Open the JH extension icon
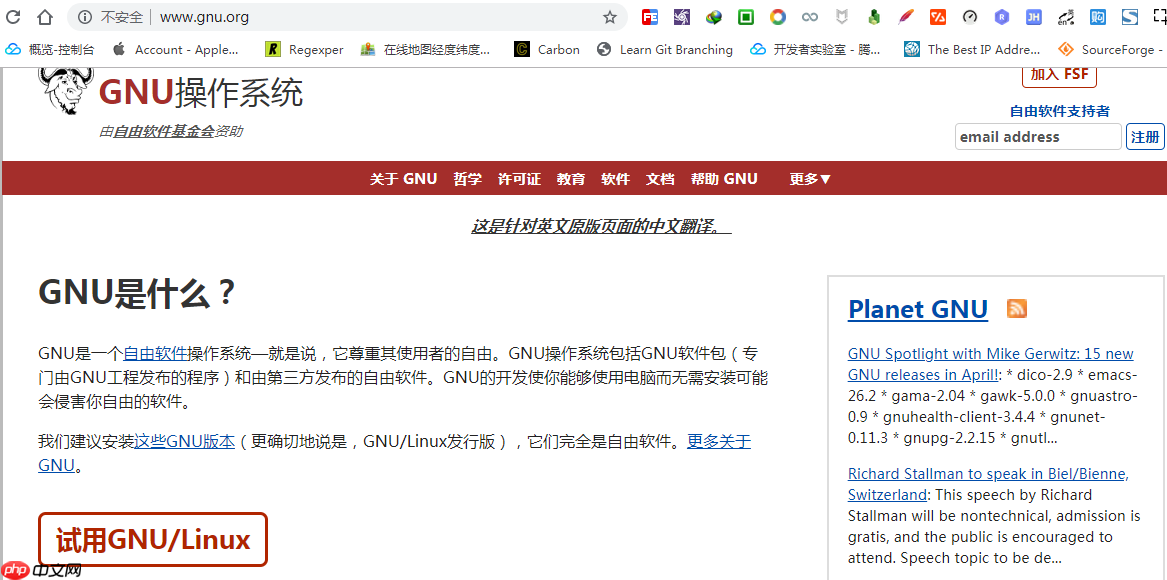Image resolution: width=1167 pixels, height=580 pixels. coord(1034,16)
